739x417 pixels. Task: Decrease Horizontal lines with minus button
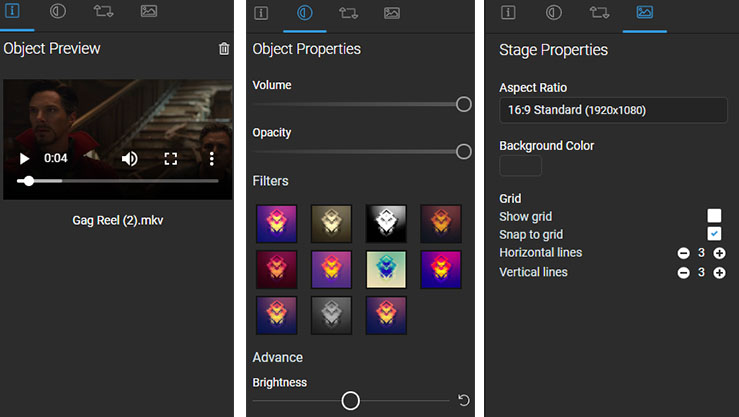683,253
